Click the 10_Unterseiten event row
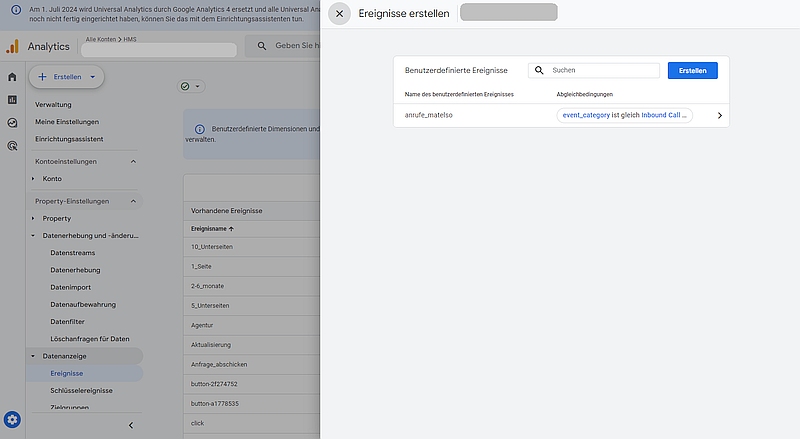Screen dimensions: 800x439 [x=252, y=247]
